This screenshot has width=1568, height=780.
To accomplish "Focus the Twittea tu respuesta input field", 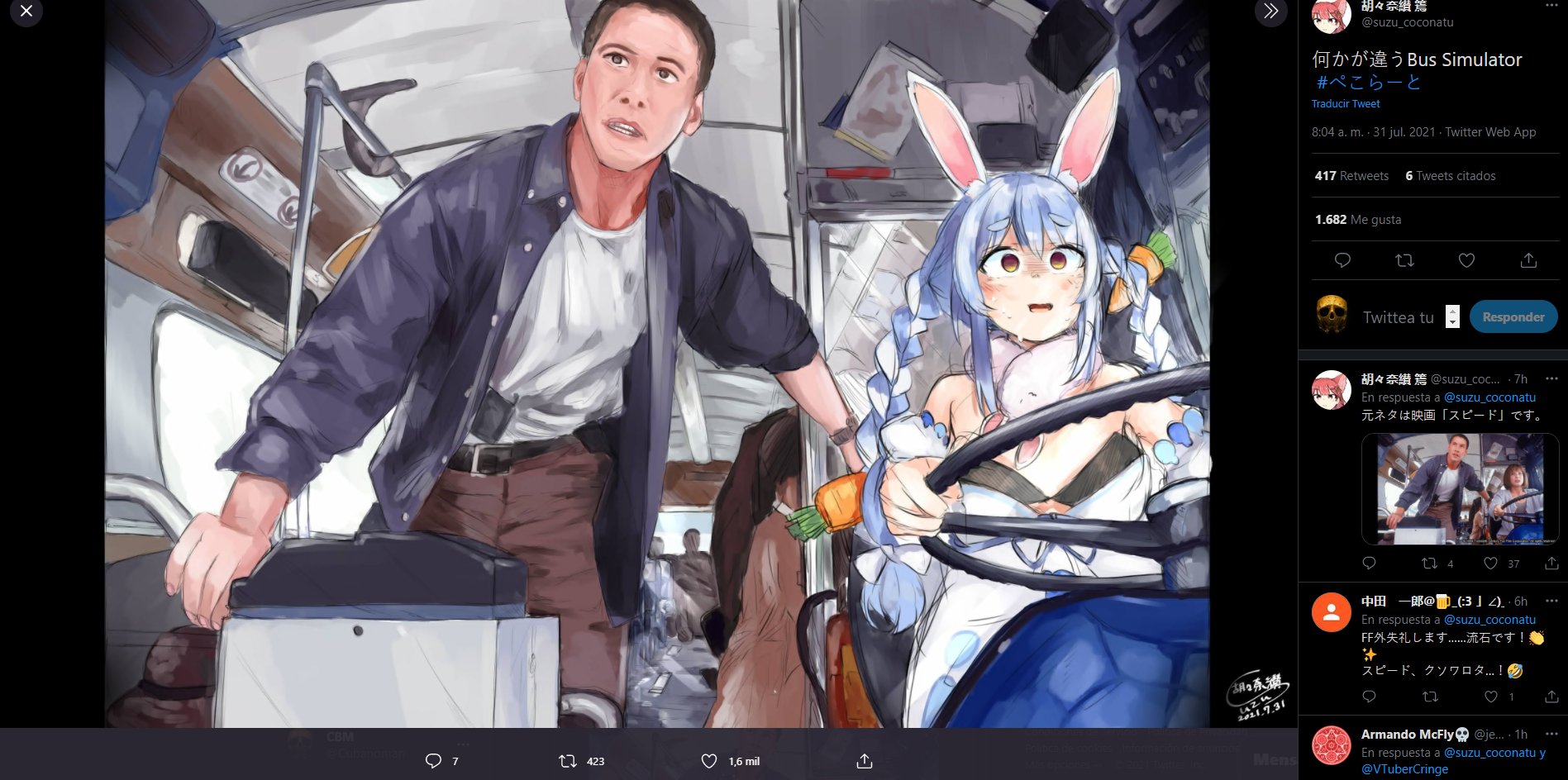I will click(1399, 317).
